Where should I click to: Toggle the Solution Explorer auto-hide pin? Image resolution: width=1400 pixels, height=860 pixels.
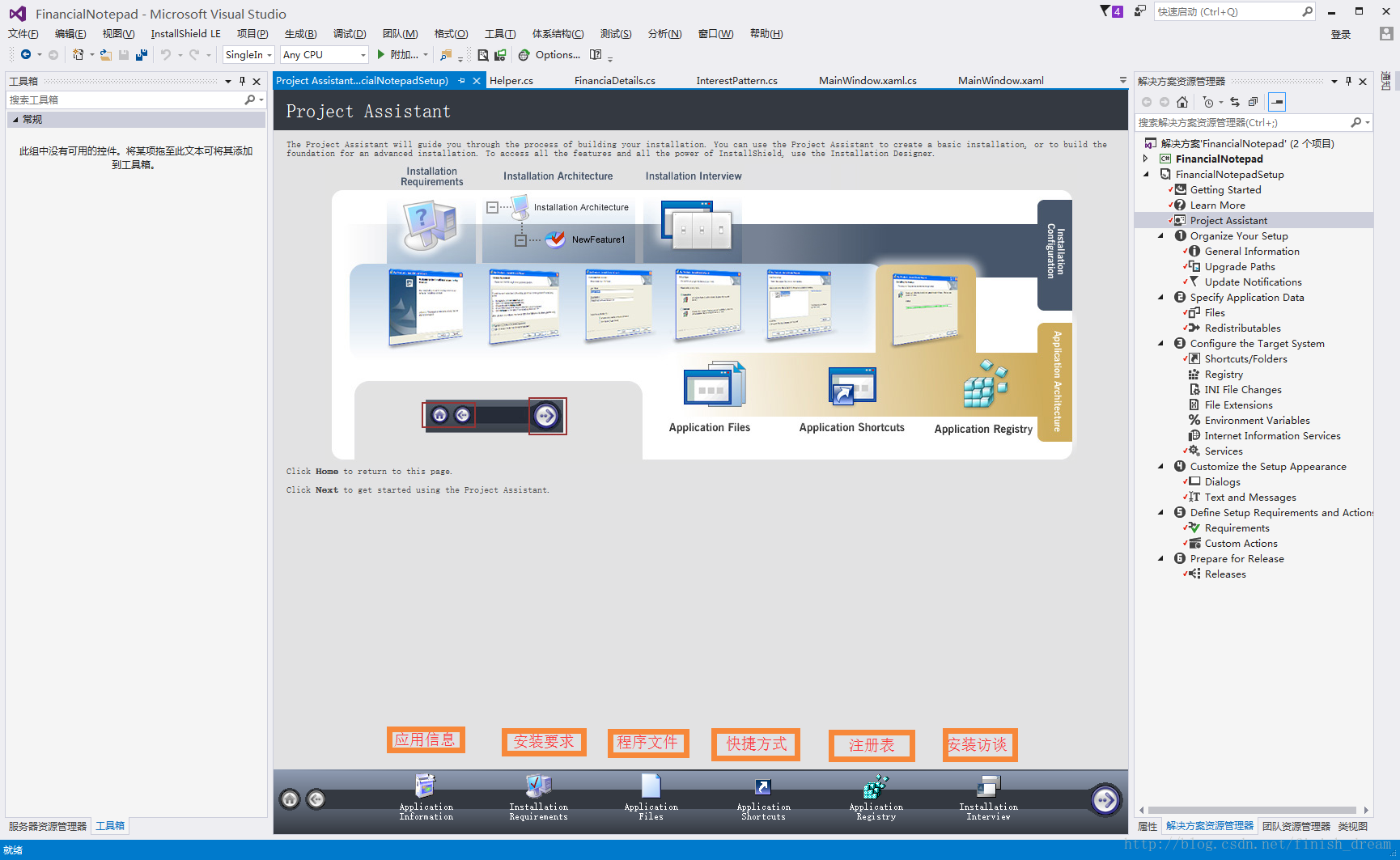pyautogui.click(x=1348, y=81)
